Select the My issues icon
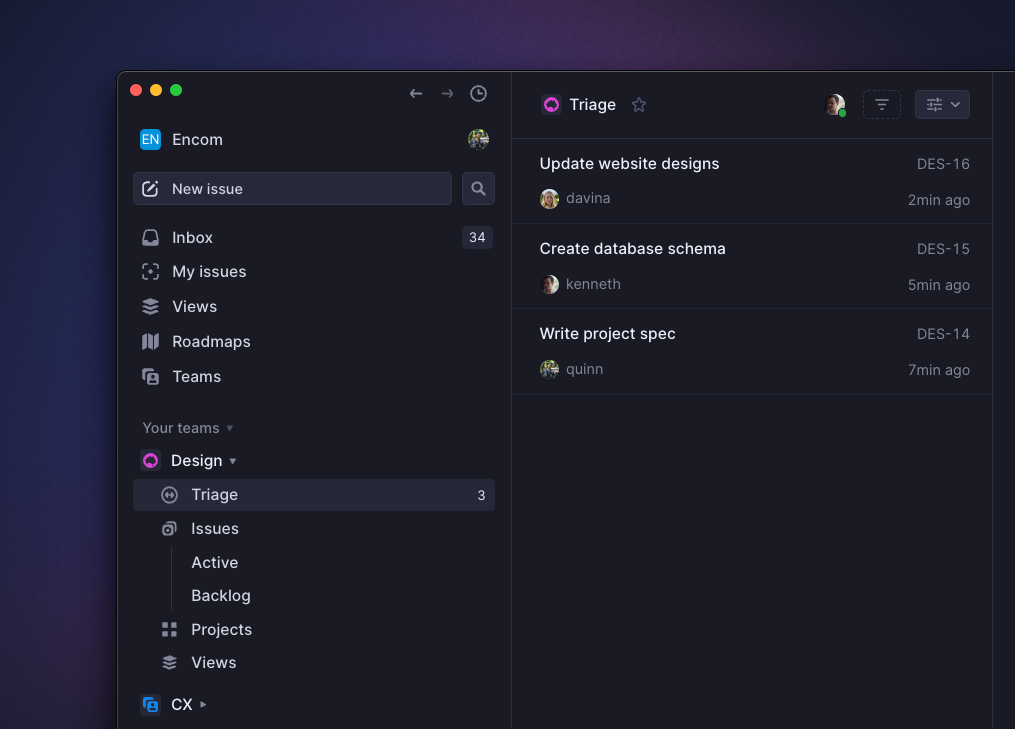Image resolution: width=1015 pixels, height=729 pixels. [x=151, y=271]
